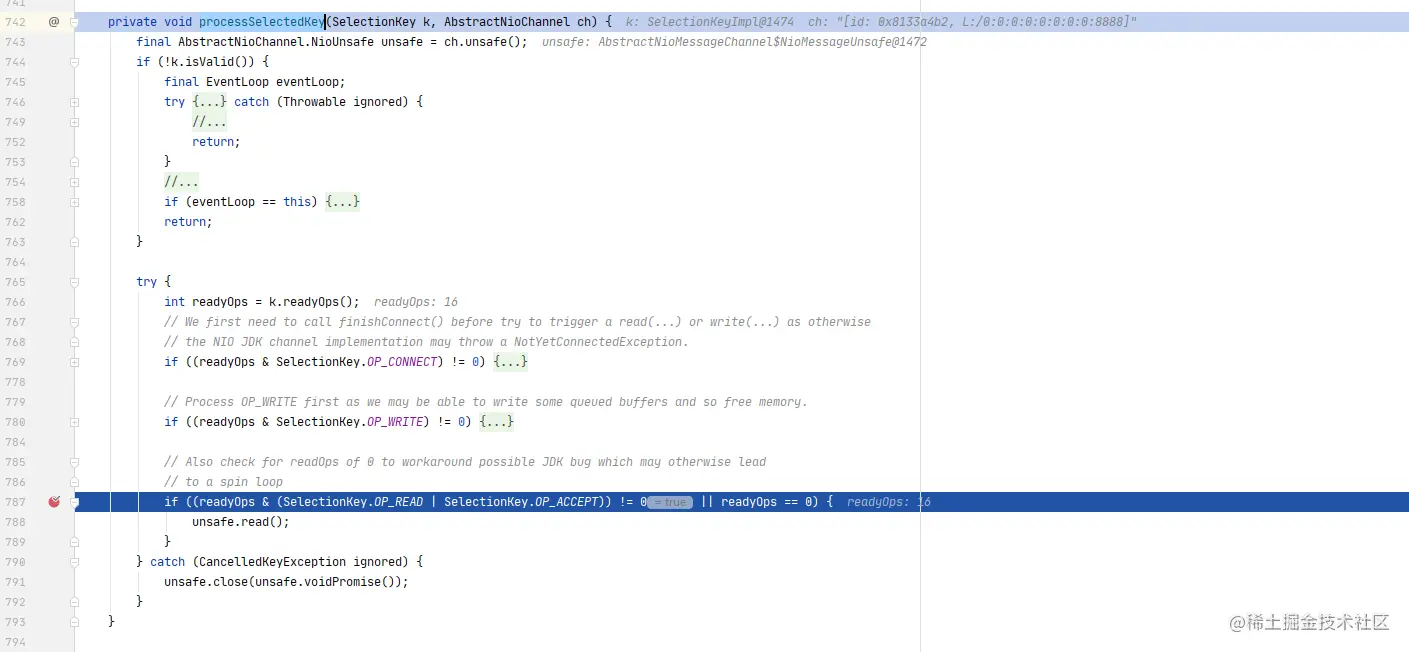This screenshot has height=652, width=1409.
Task: Click the 'return;' statement on line 752
Action: point(217,142)
